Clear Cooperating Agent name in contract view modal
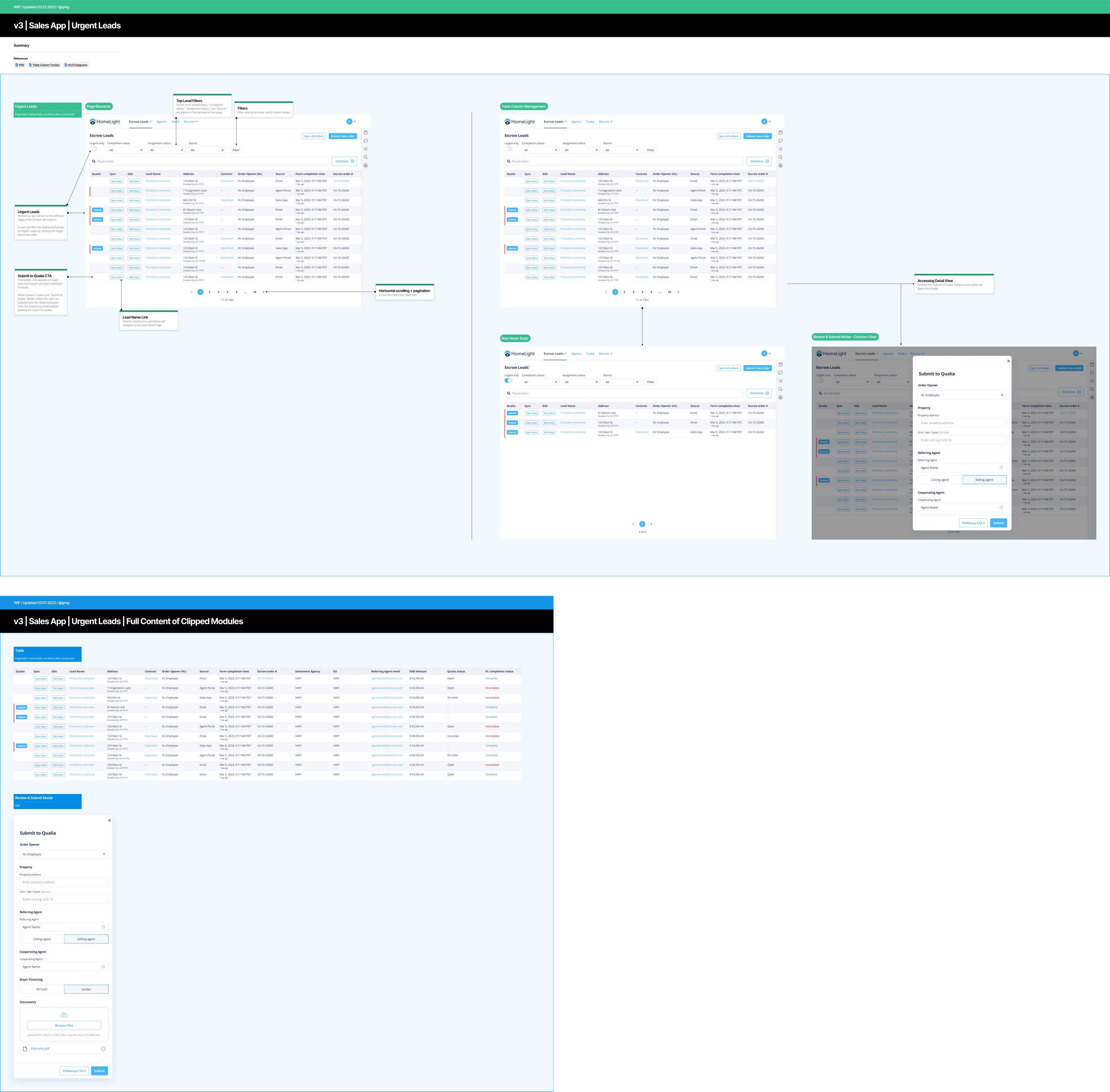Image resolution: width=1110 pixels, height=1092 pixels. pyautogui.click(x=1002, y=508)
